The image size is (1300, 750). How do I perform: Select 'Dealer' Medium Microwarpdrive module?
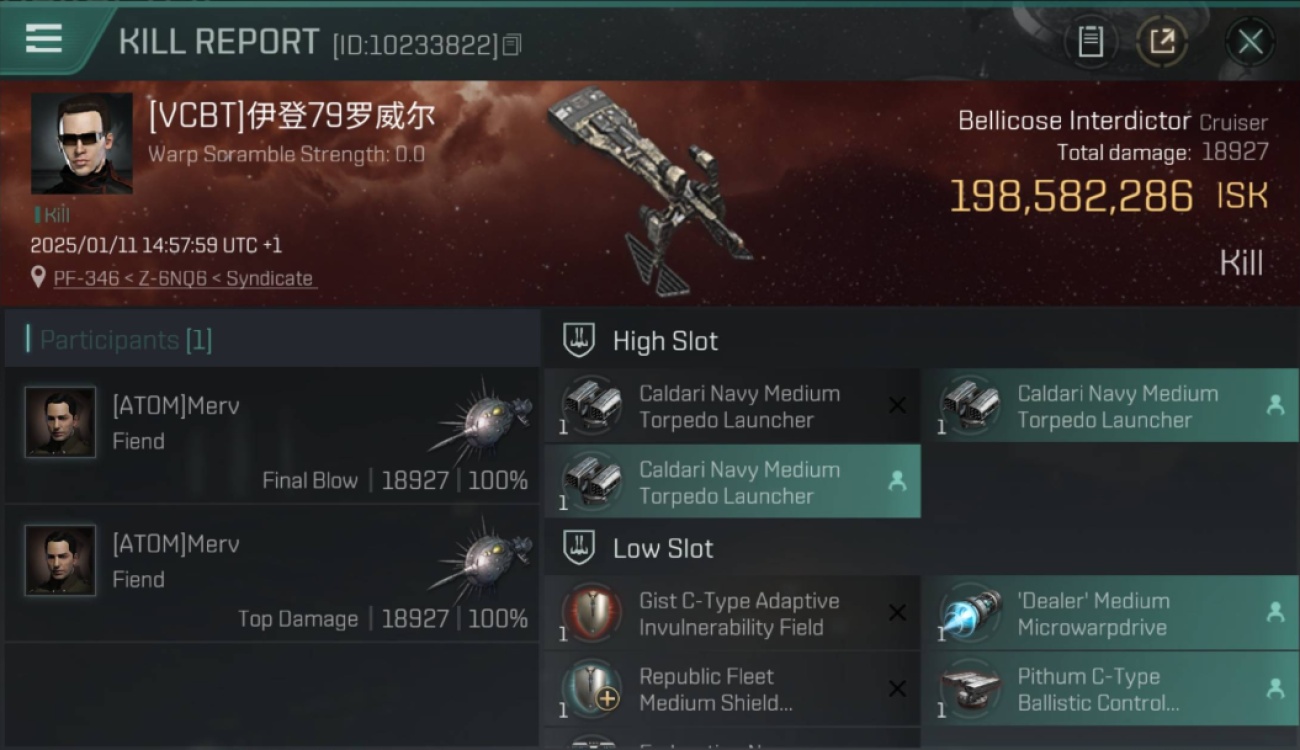(x=1110, y=613)
